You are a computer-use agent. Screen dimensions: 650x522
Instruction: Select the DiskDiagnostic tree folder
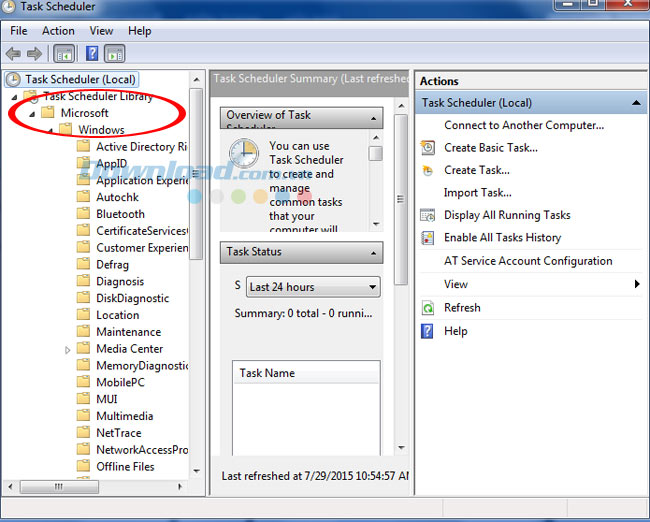133,298
